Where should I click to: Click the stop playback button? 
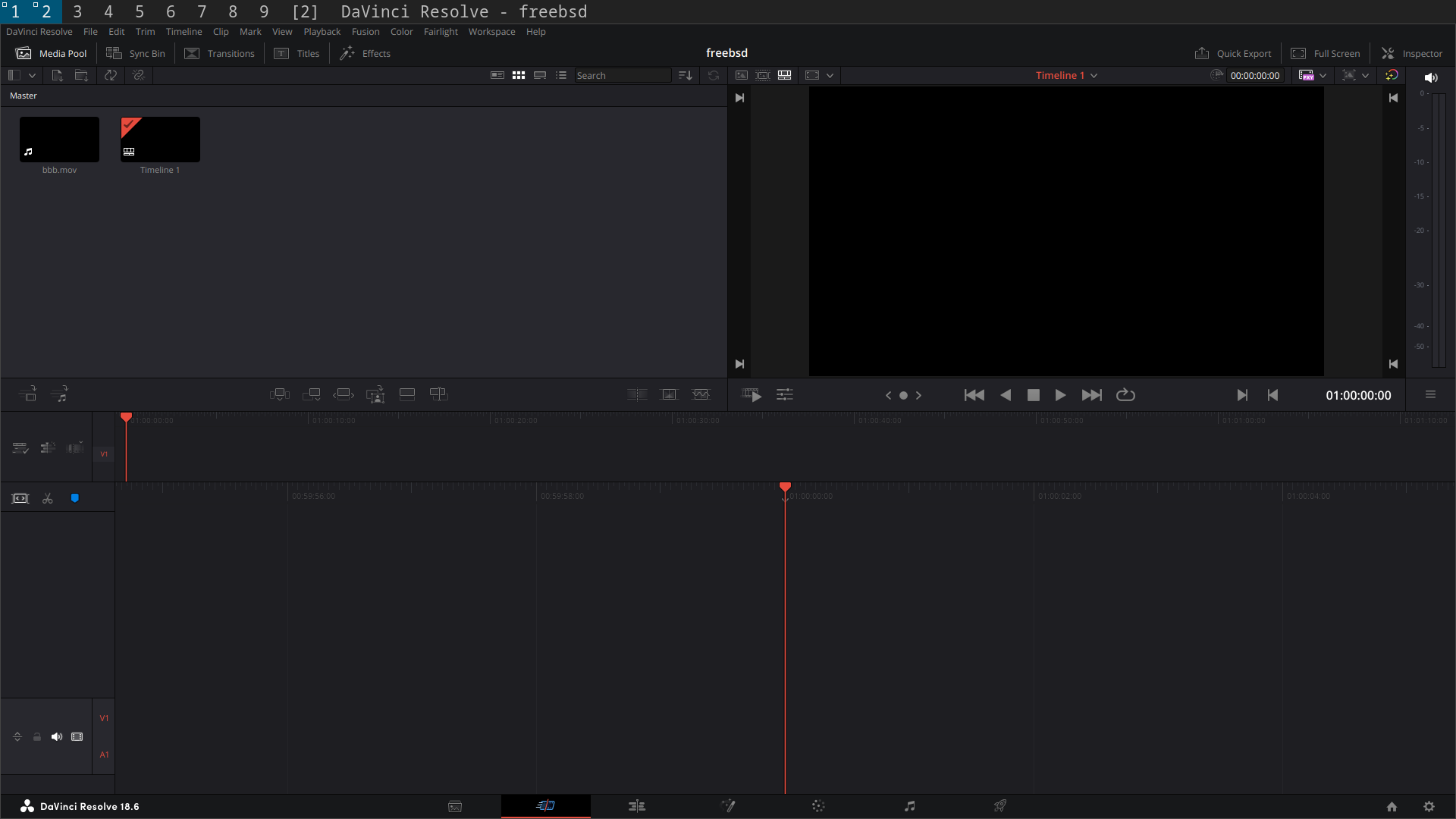(1033, 395)
